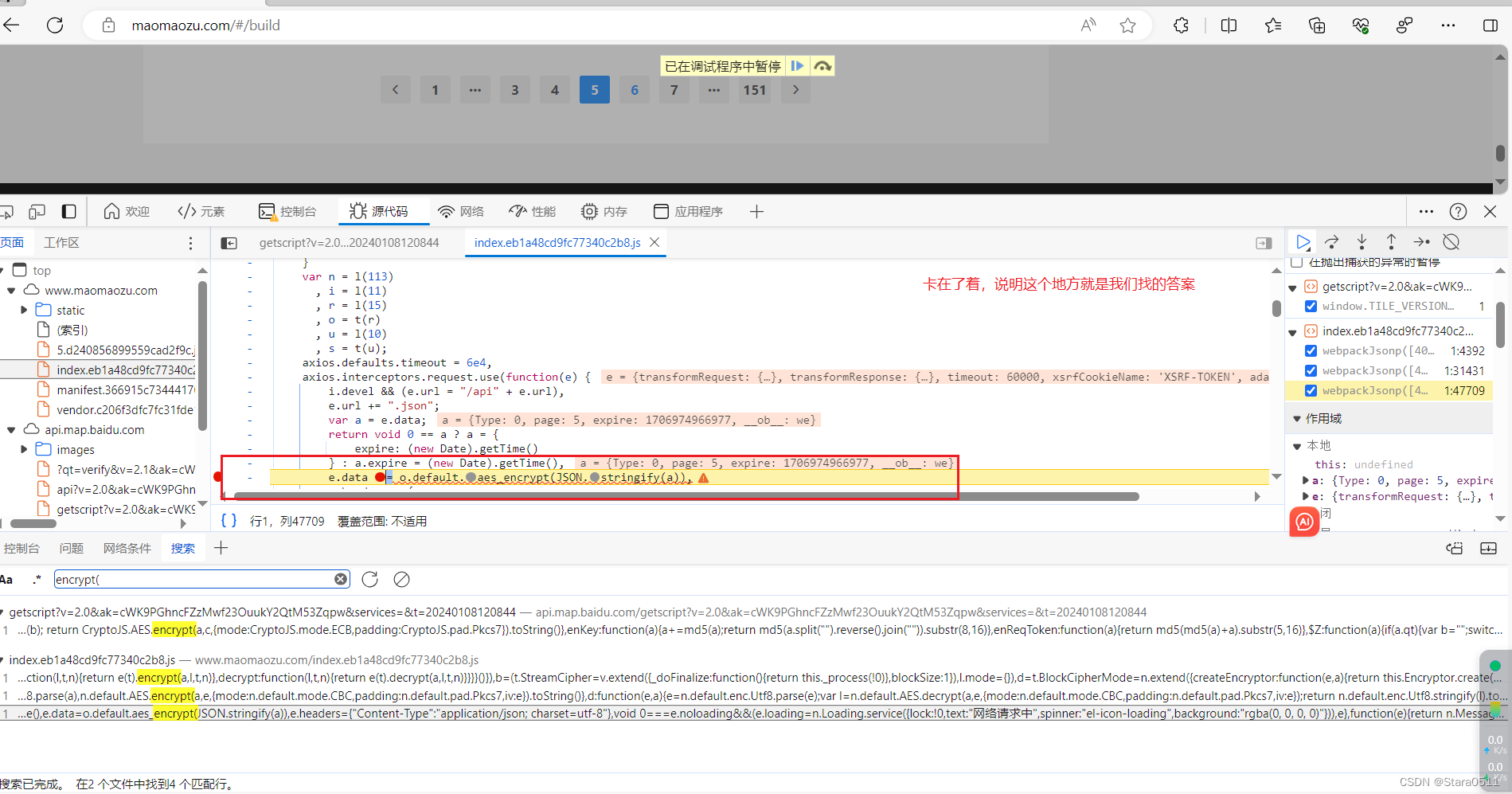This screenshot has width=1512, height=794.
Task: Toggle the debugger sidebar icon
Action: click(x=1264, y=243)
